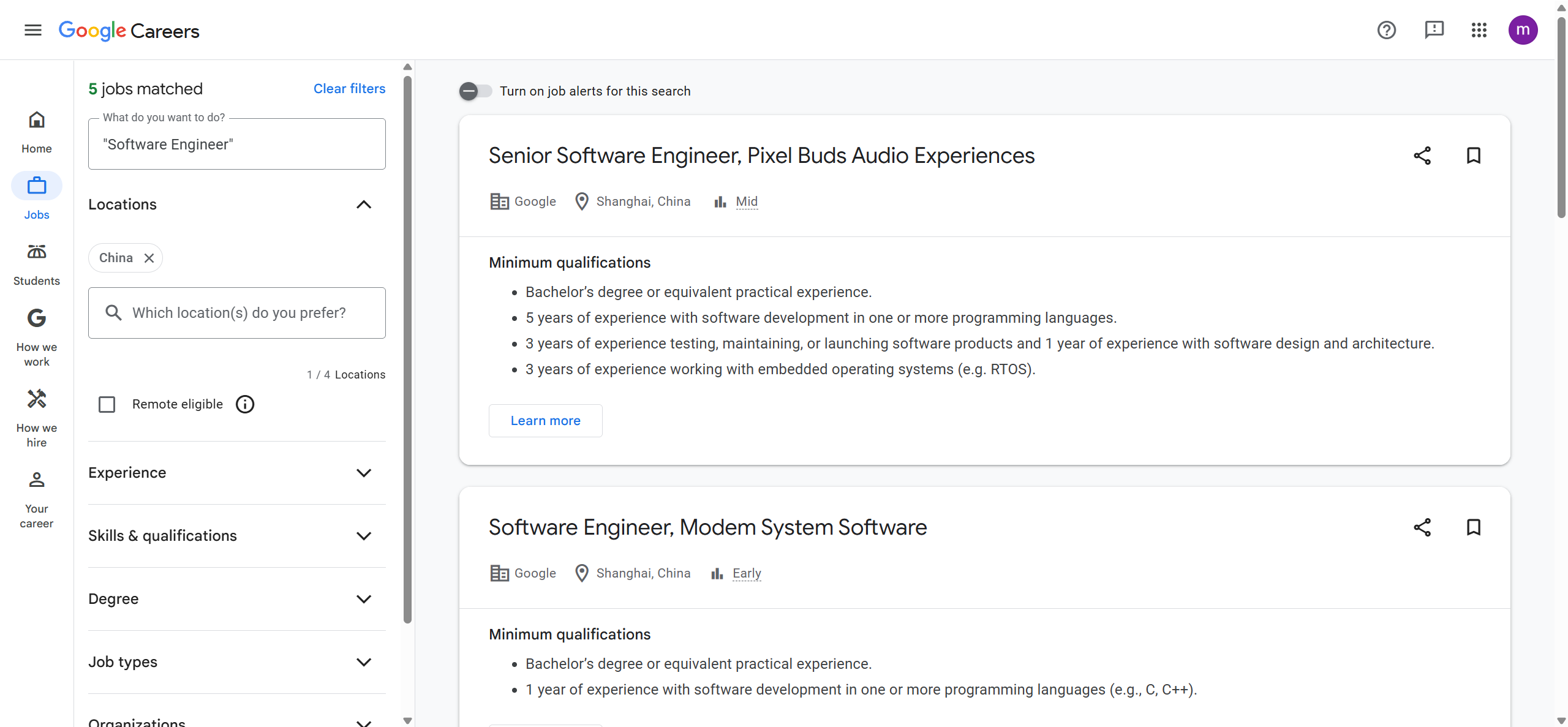Click the help question mark icon

click(x=1386, y=30)
